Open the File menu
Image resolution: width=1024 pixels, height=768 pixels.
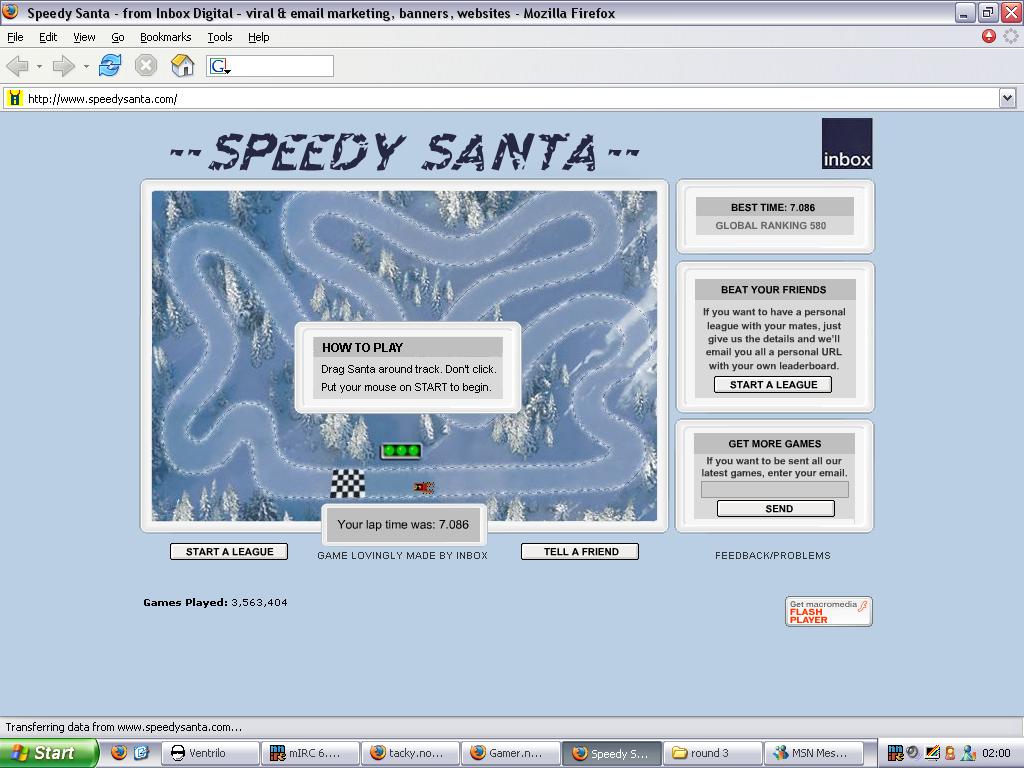15,37
